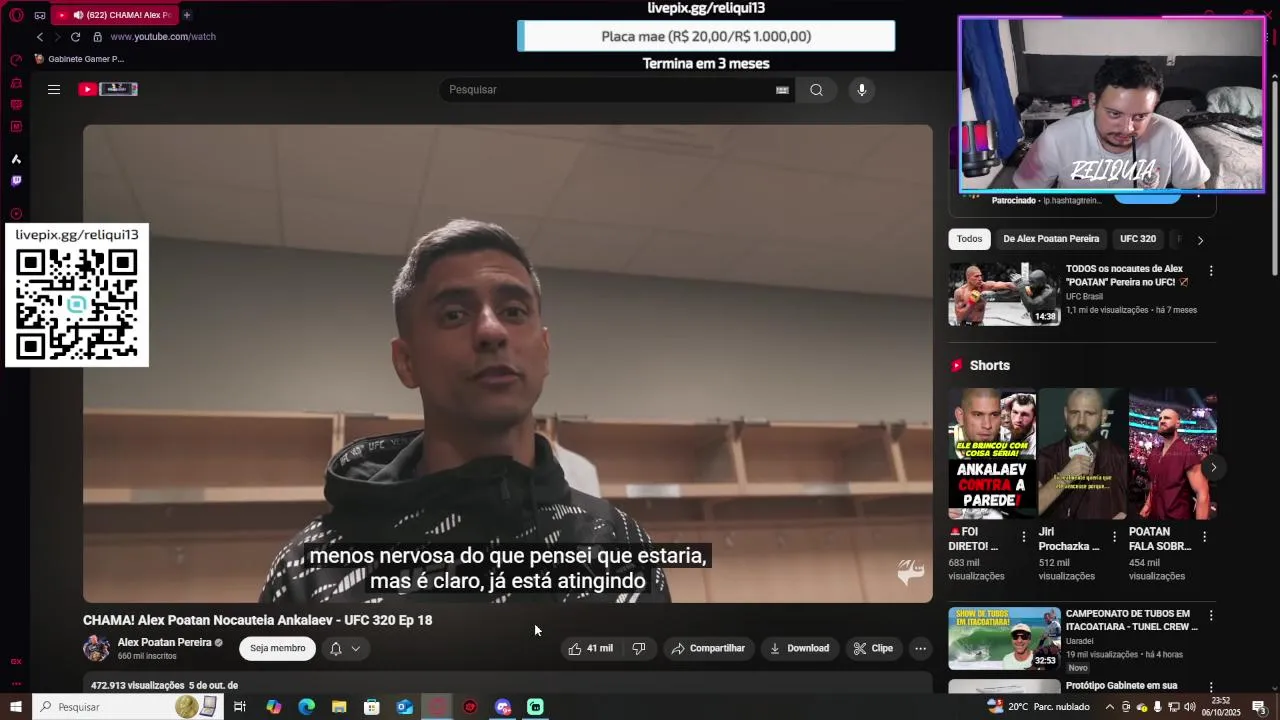The image size is (1280, 720).
Task: Show next Shorts with right arrow
Action: click(1213, 468)
